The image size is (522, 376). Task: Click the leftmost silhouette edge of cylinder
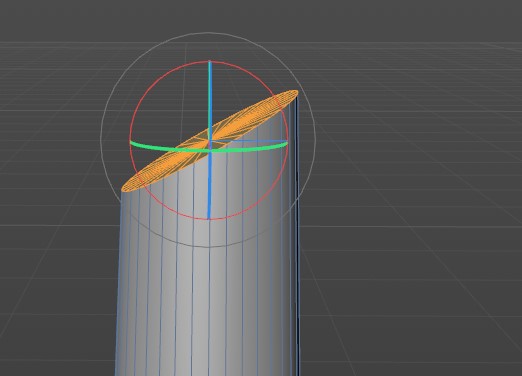point(119,283)
